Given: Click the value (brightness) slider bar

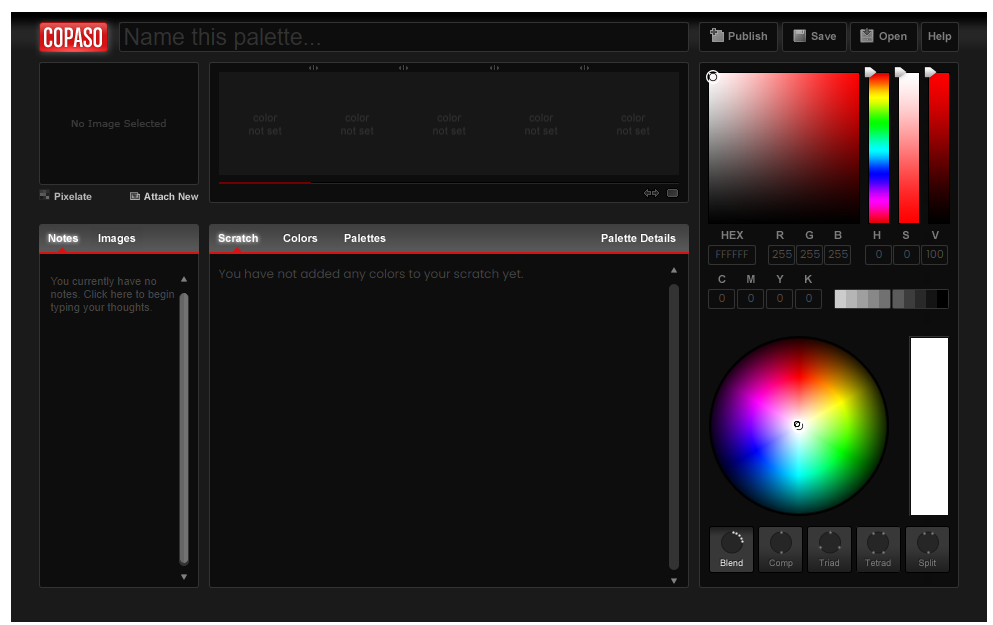Looking at the screenshot, I should pyautogui.click(x=939, y=148).
